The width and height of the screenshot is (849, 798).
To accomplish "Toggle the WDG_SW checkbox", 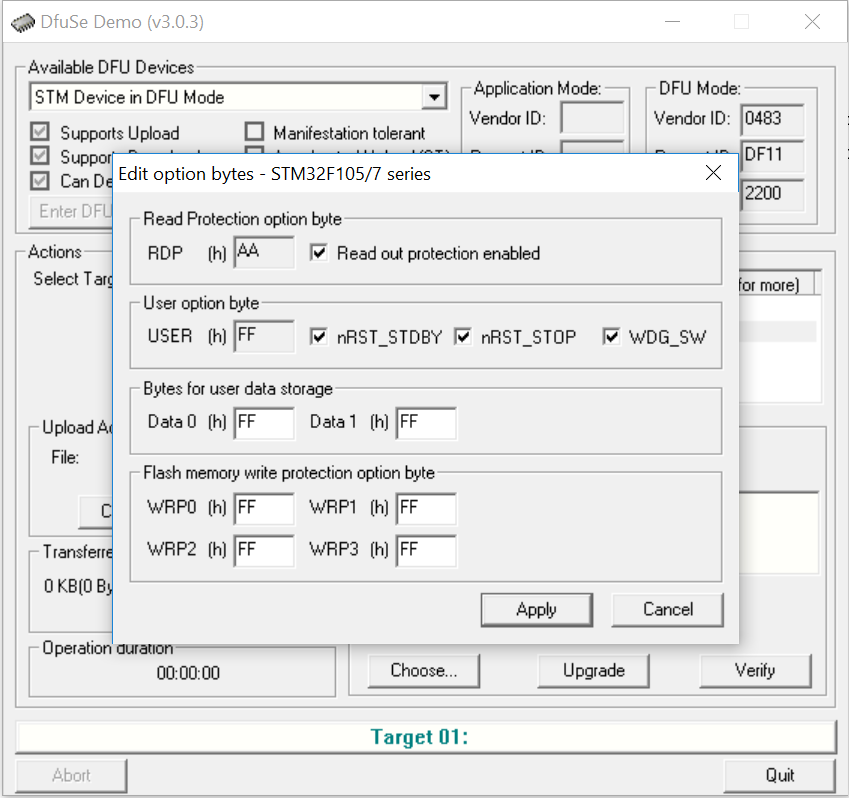I will click(611, 337).
